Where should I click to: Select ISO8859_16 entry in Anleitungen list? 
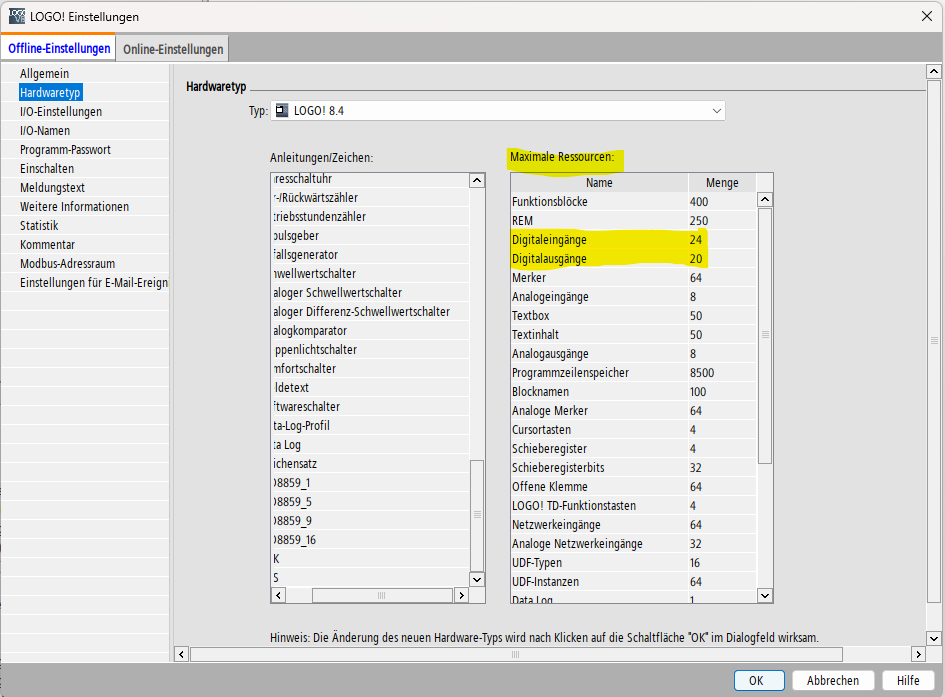[295, 540]
